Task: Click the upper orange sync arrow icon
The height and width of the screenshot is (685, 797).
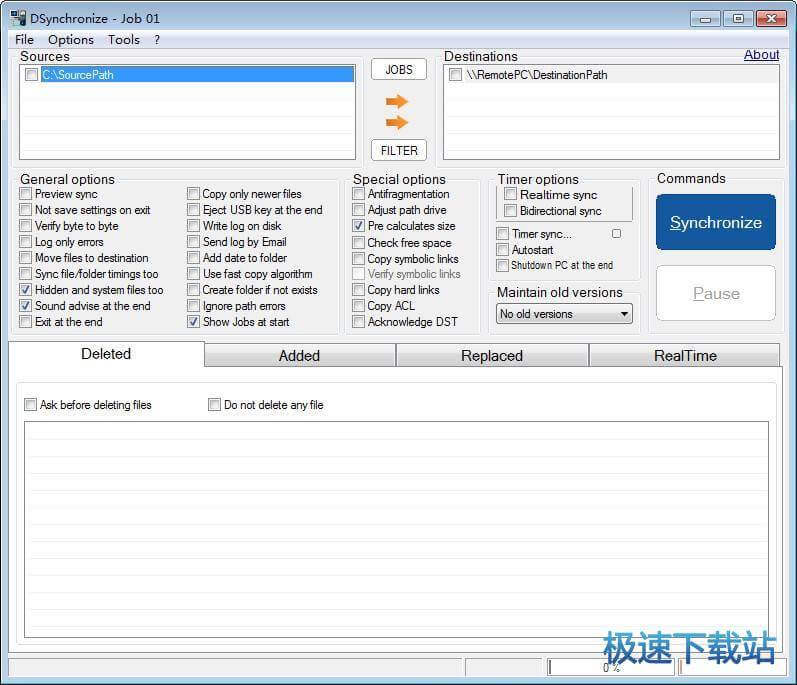Action: (x=397, y=101)
